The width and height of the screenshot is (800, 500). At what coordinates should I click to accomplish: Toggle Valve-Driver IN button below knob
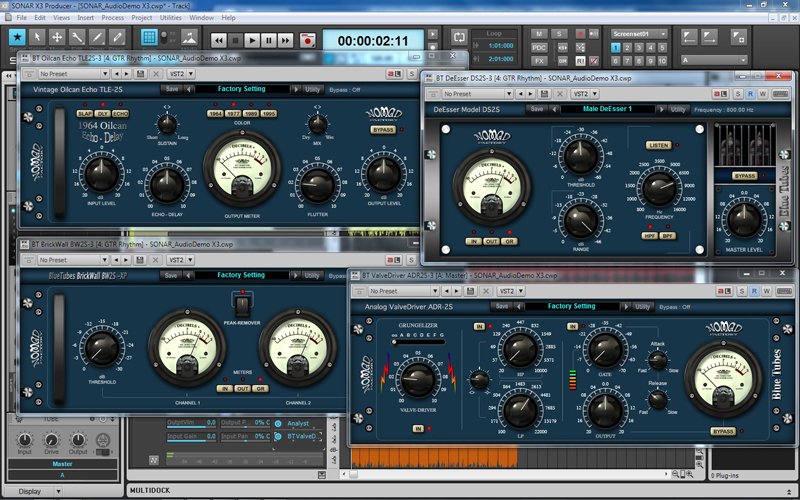coord(418,429)
